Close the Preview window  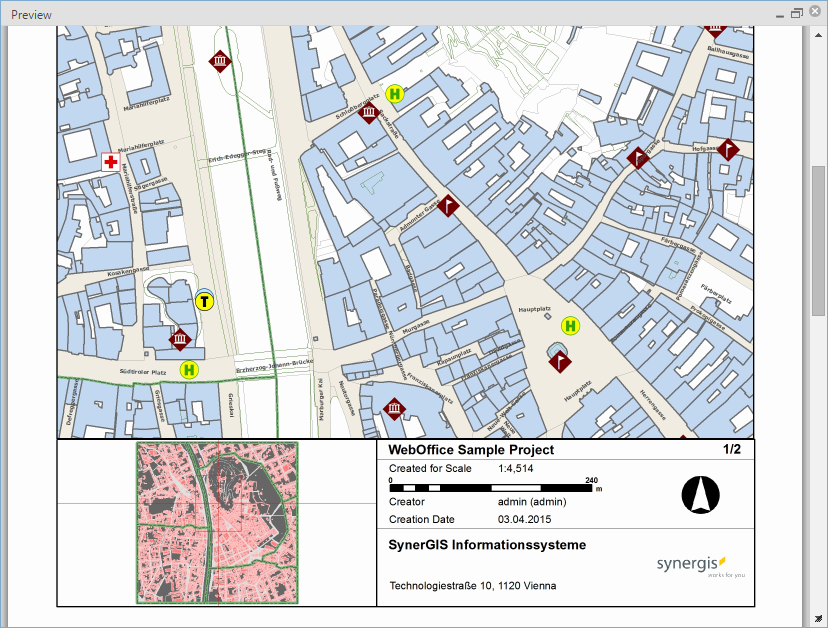click(x=815, y=12)
